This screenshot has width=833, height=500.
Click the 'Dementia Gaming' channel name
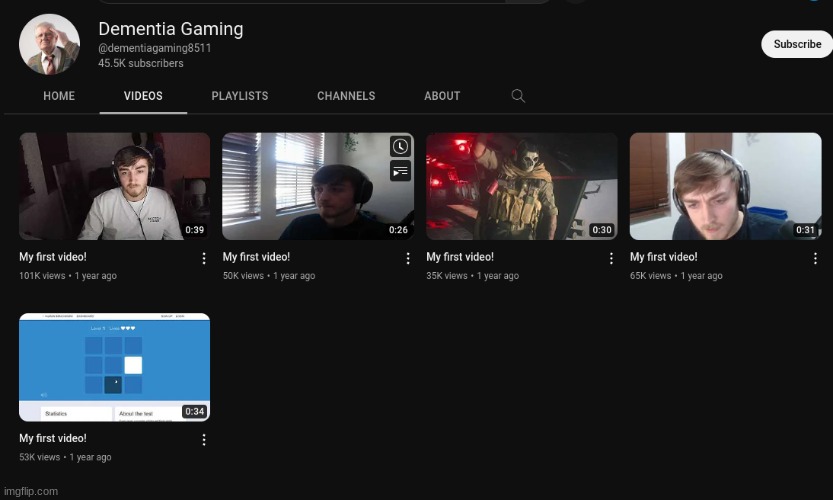coord(171,29)
